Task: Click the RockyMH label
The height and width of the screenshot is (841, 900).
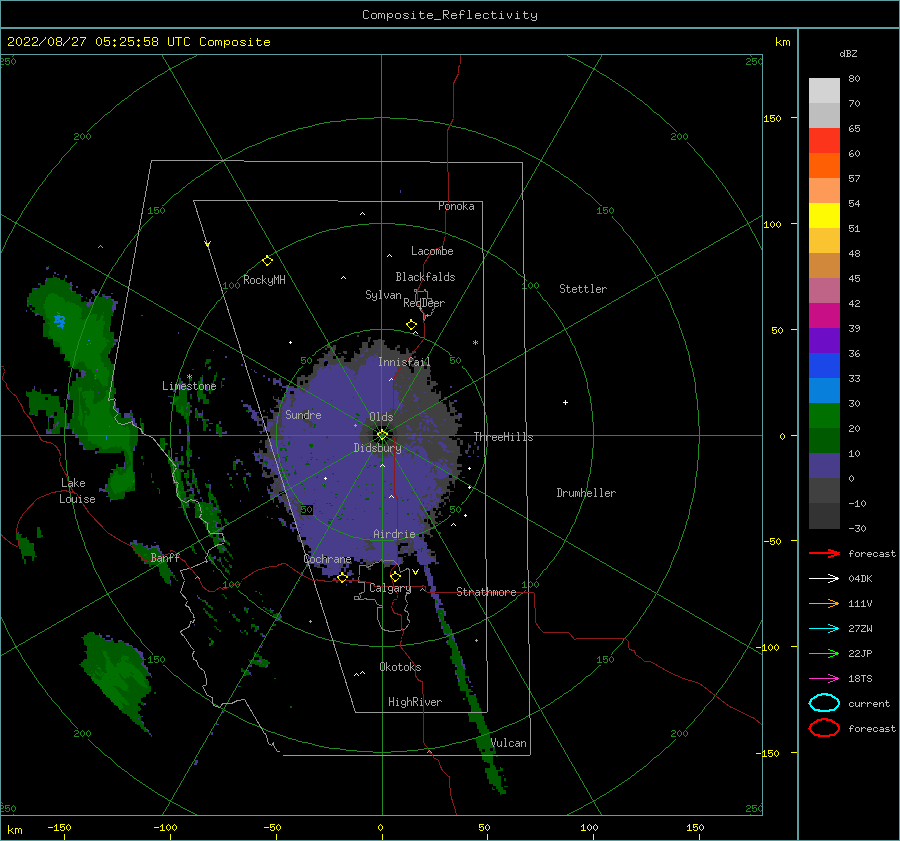Action: [x=264, y=280]
